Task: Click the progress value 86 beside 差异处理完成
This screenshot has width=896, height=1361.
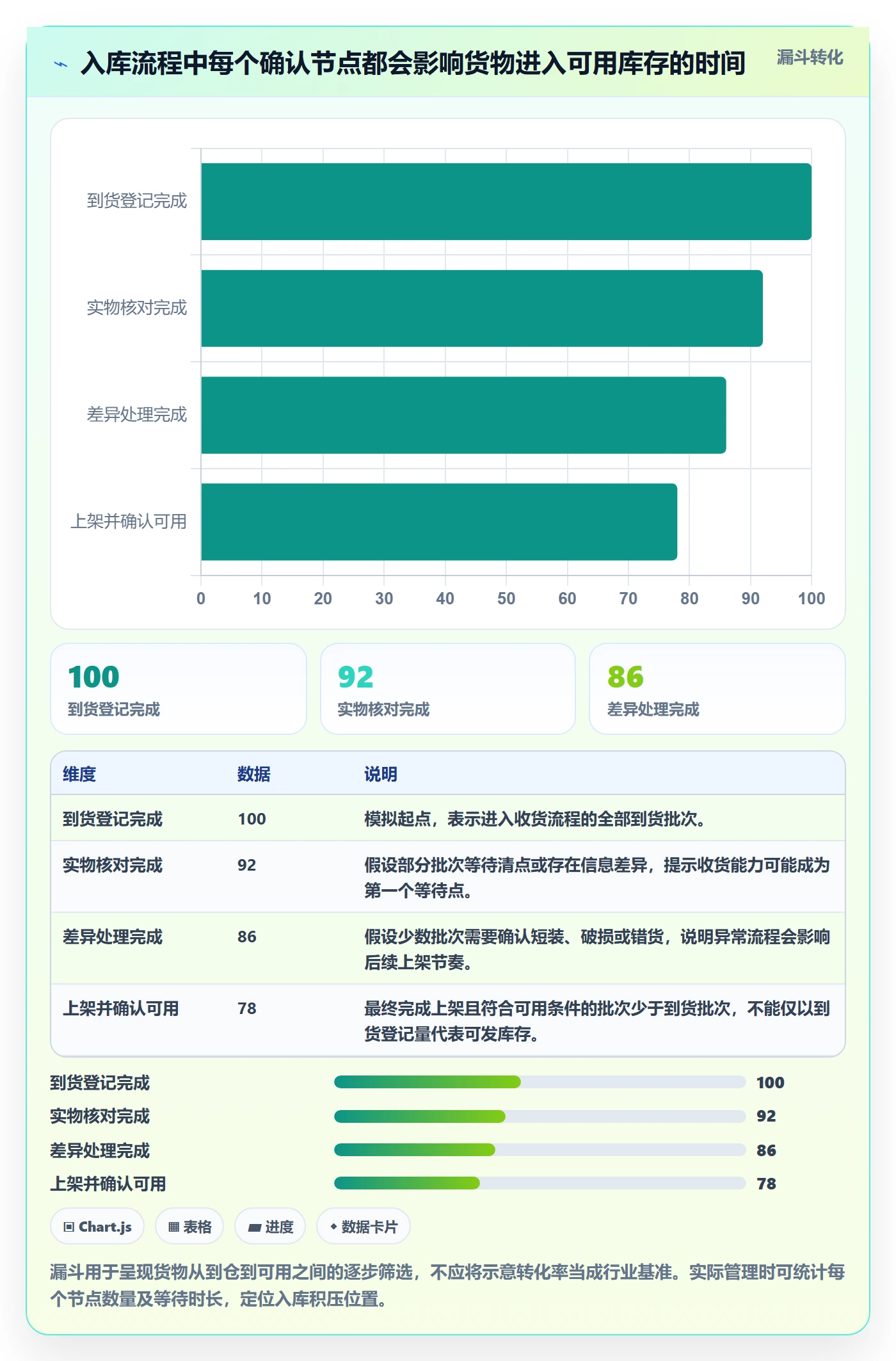Action: coord(766,1150)
